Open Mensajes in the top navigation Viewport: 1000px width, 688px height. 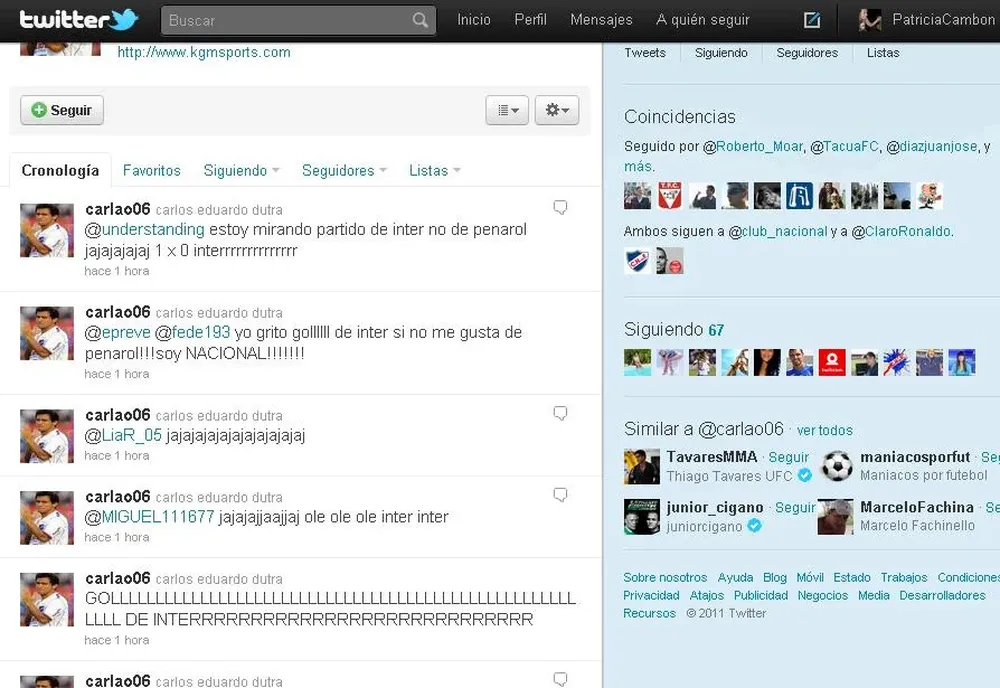point(601,20)
